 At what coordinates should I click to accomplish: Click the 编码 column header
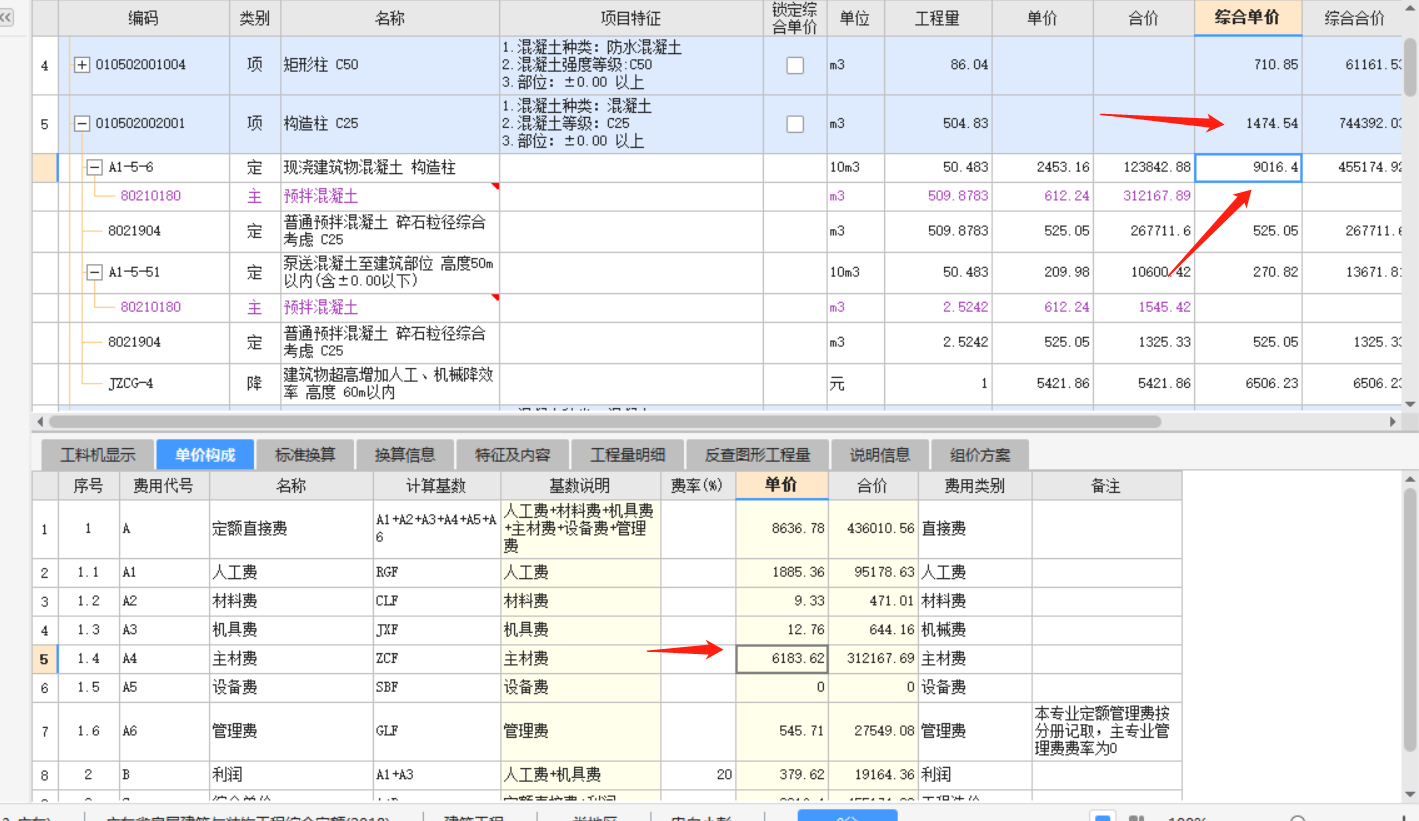(143, 18)
